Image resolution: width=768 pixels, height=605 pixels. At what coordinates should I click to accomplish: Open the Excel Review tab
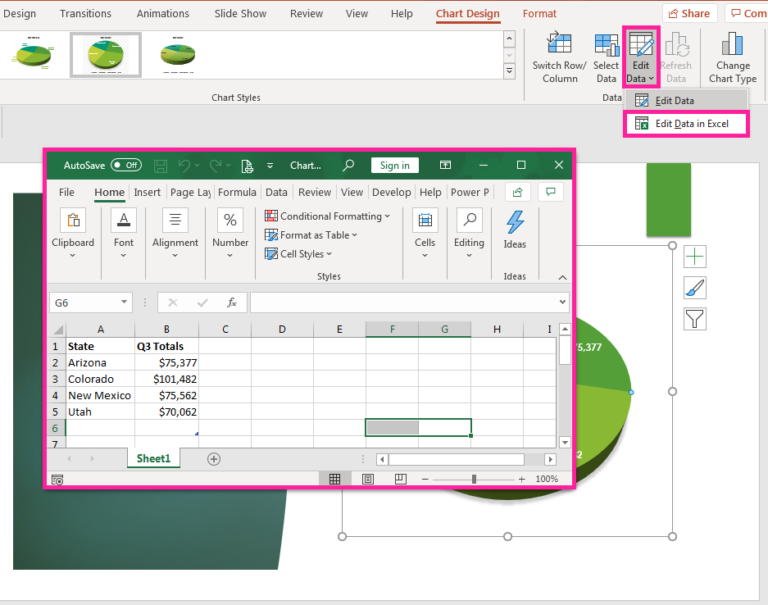tap(314, 192)
